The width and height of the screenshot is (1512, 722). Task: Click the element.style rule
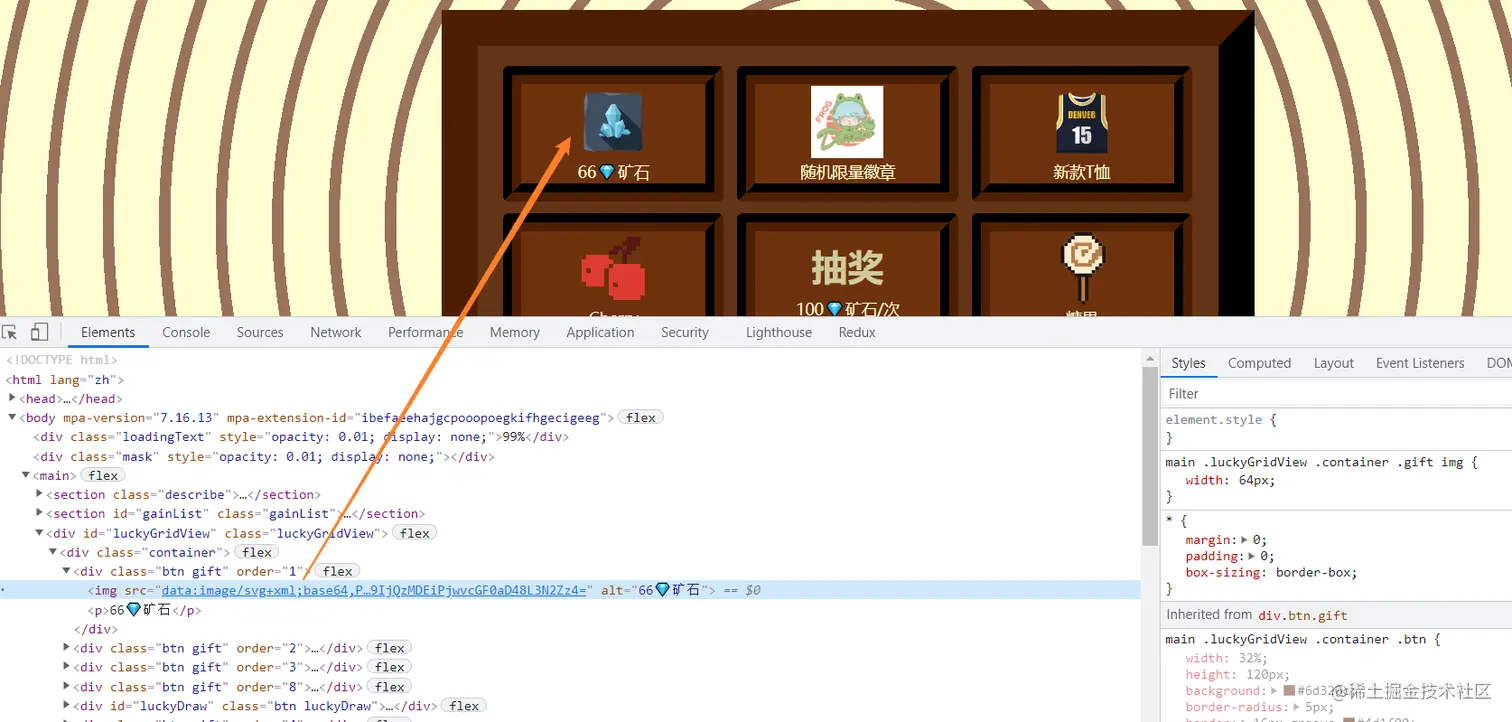tap(1221, 420)
